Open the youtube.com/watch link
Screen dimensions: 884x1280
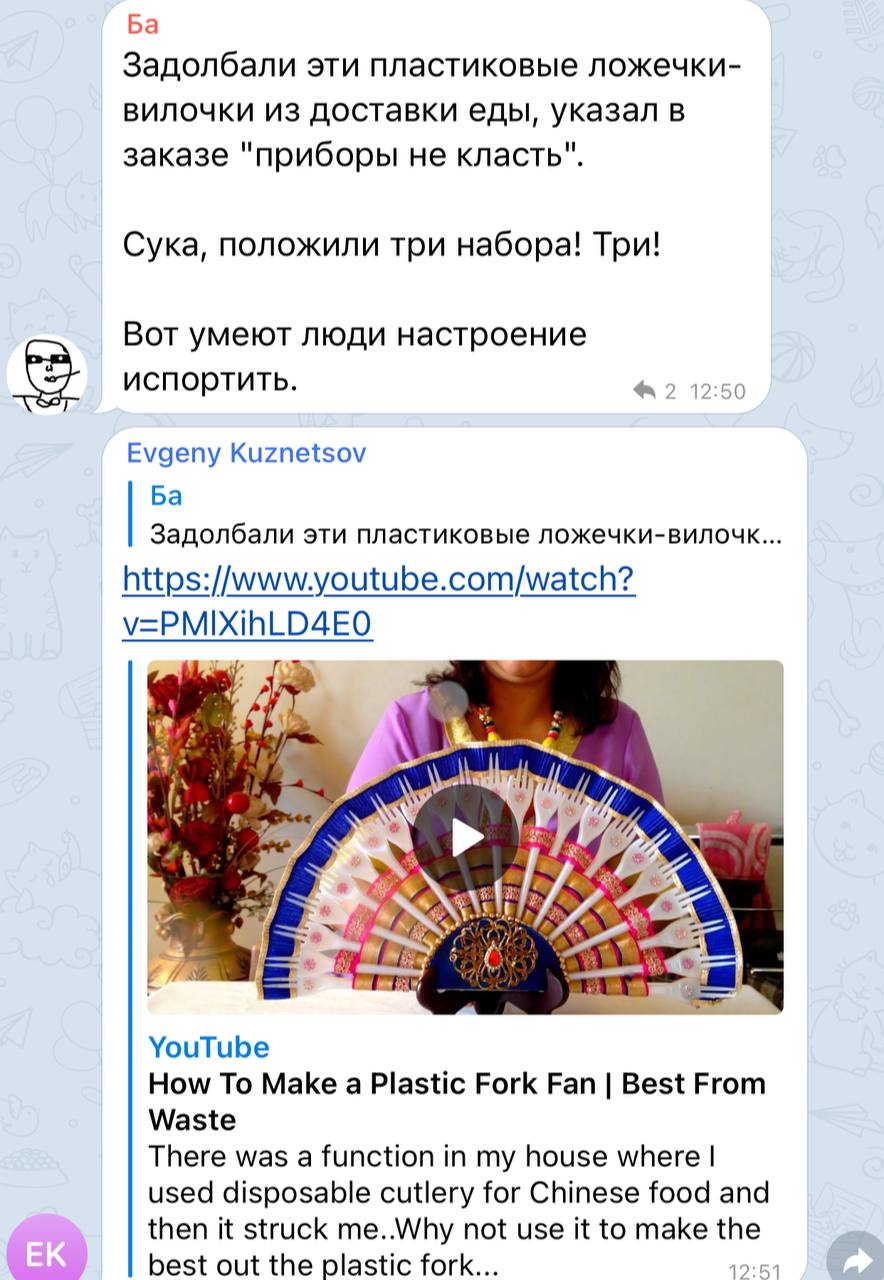[379, 601]
